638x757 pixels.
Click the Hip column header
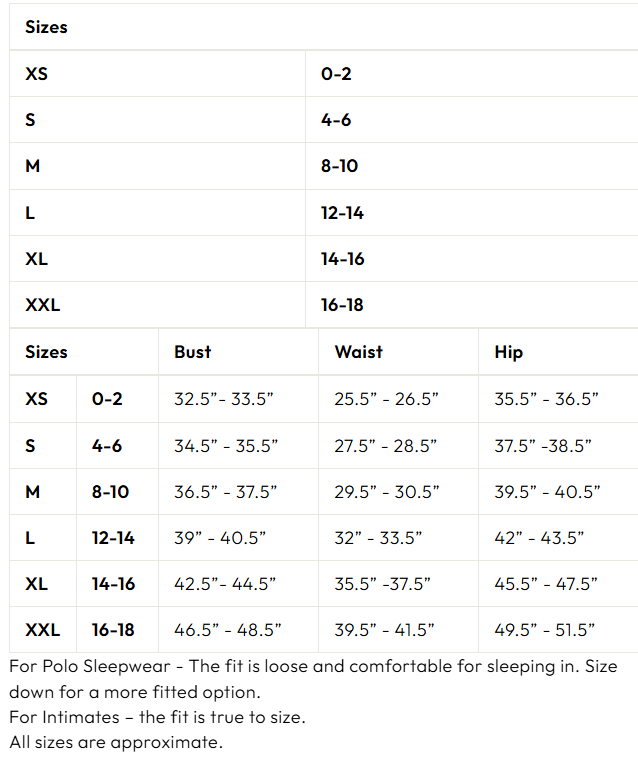[x=509, y=352]
